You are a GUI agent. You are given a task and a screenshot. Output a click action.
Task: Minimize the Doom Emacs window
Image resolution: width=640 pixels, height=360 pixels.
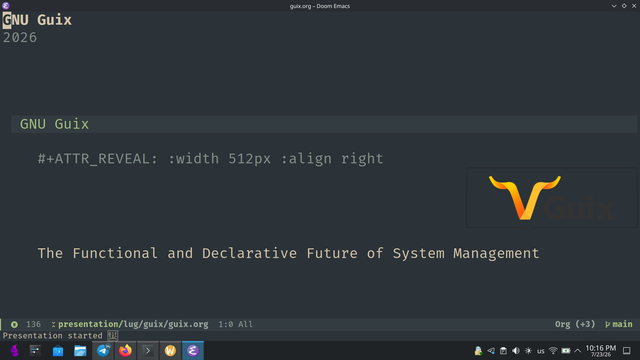(x=614, y=6)
